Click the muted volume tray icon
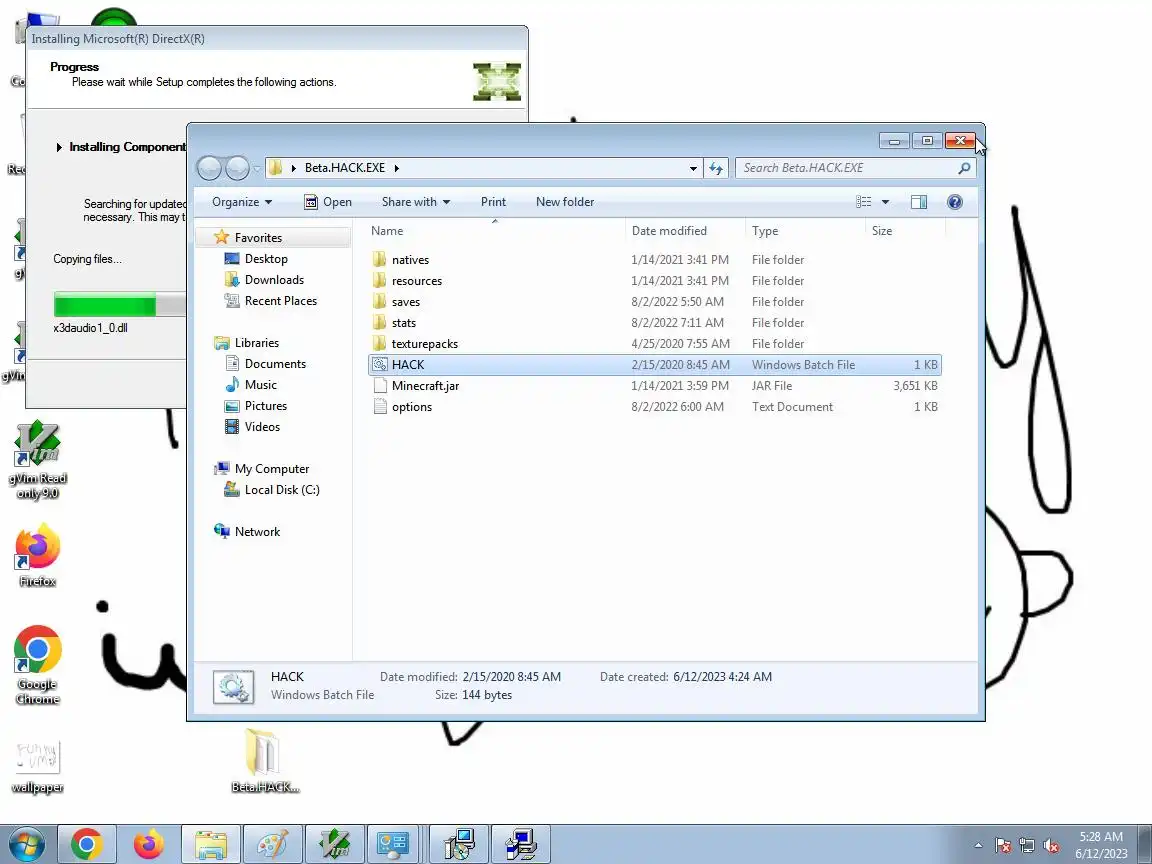This screenshot has width=1152, height=864. (1051, 846)
